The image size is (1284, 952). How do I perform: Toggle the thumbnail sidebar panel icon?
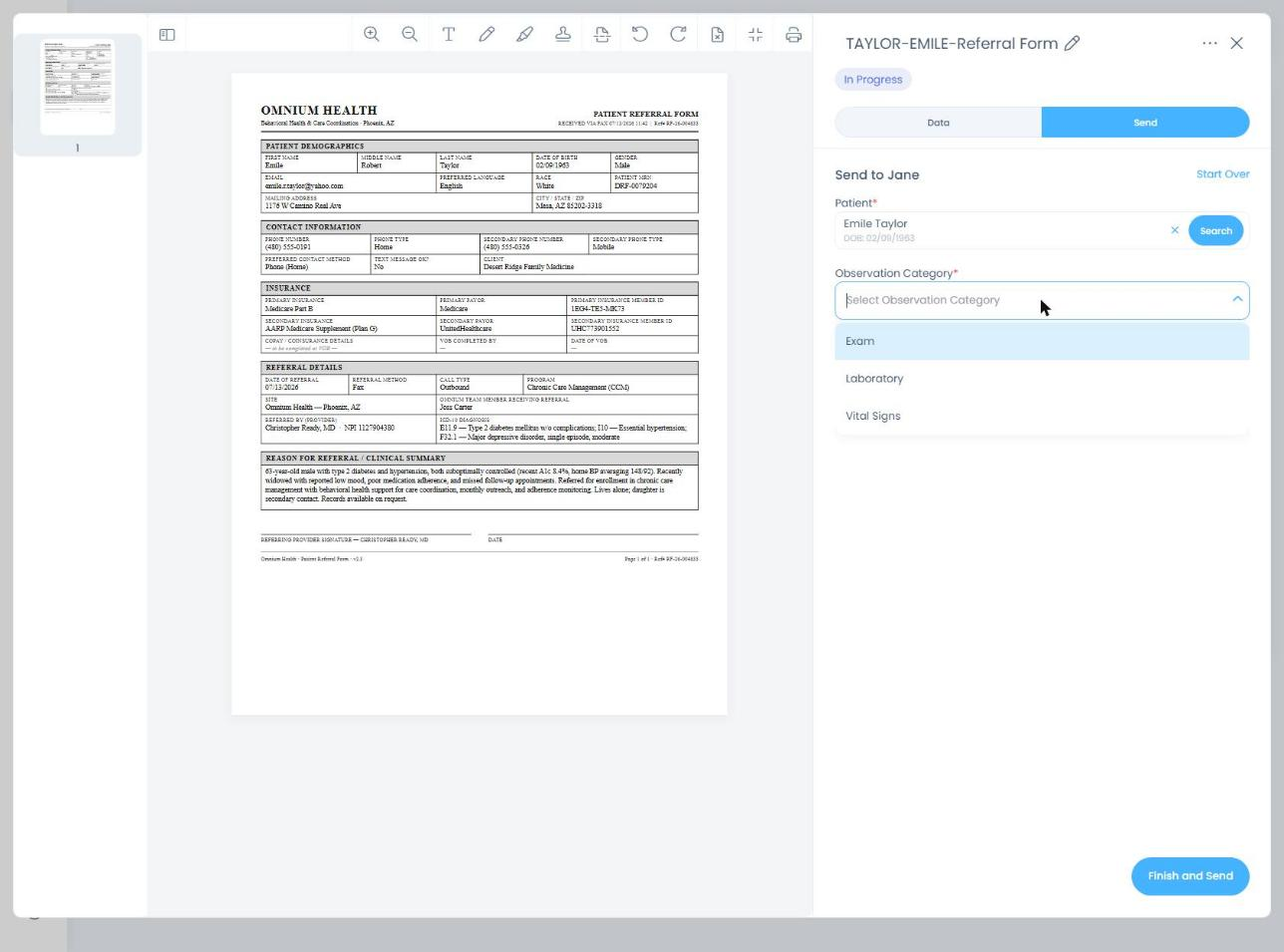(x=167, y=35)
